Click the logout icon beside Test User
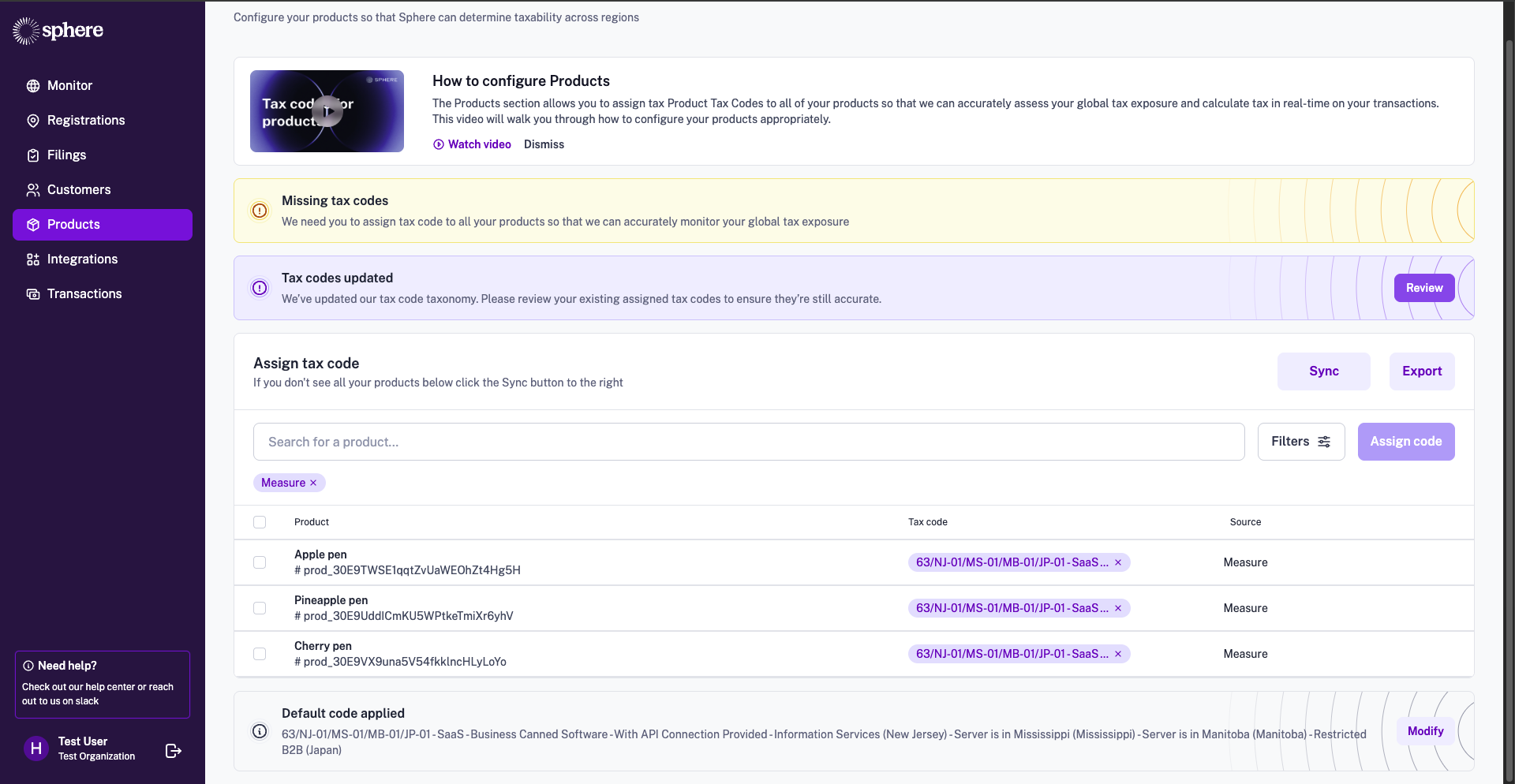The height and width of the screenshot is (784, 1515). (x=174, y=750)
